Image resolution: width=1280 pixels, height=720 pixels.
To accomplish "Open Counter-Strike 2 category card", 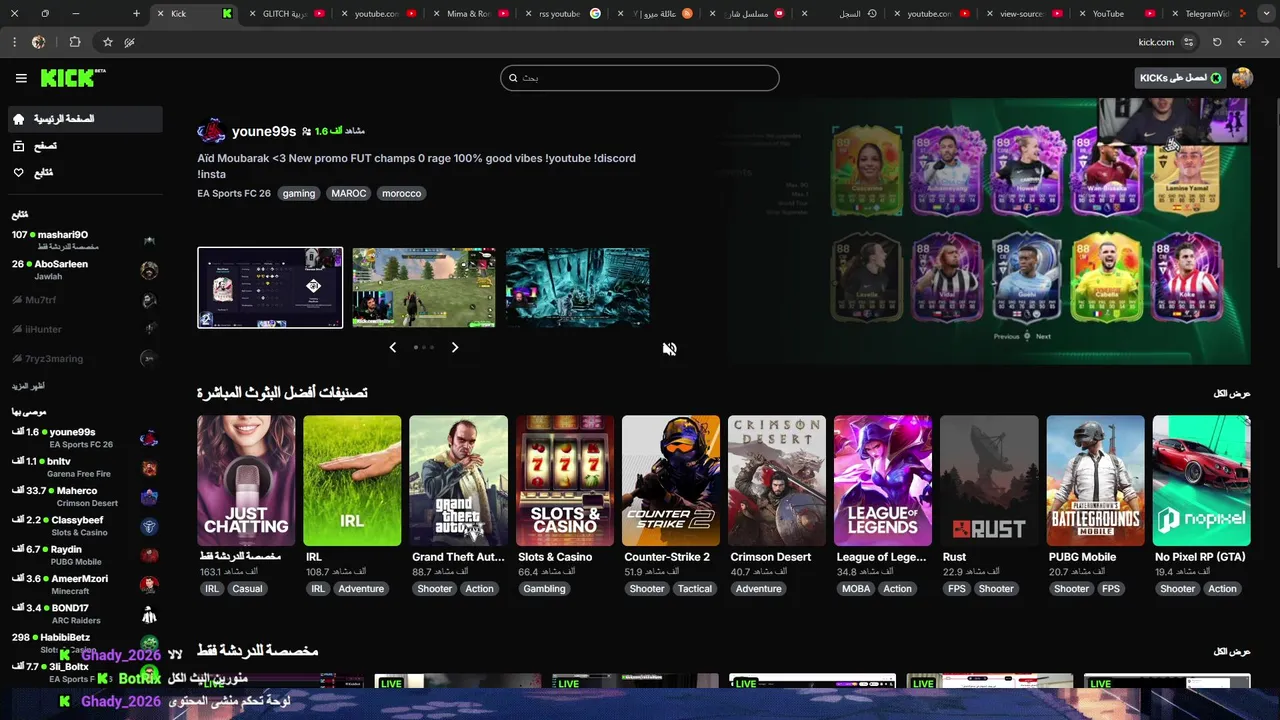I will pyautogui.click(x=671, y=481).
